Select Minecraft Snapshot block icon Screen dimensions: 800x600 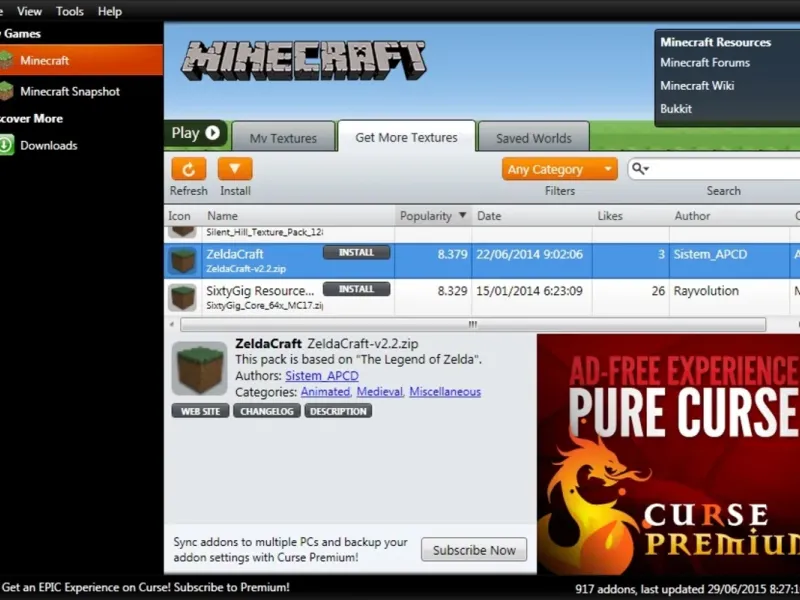coord(6,91)
